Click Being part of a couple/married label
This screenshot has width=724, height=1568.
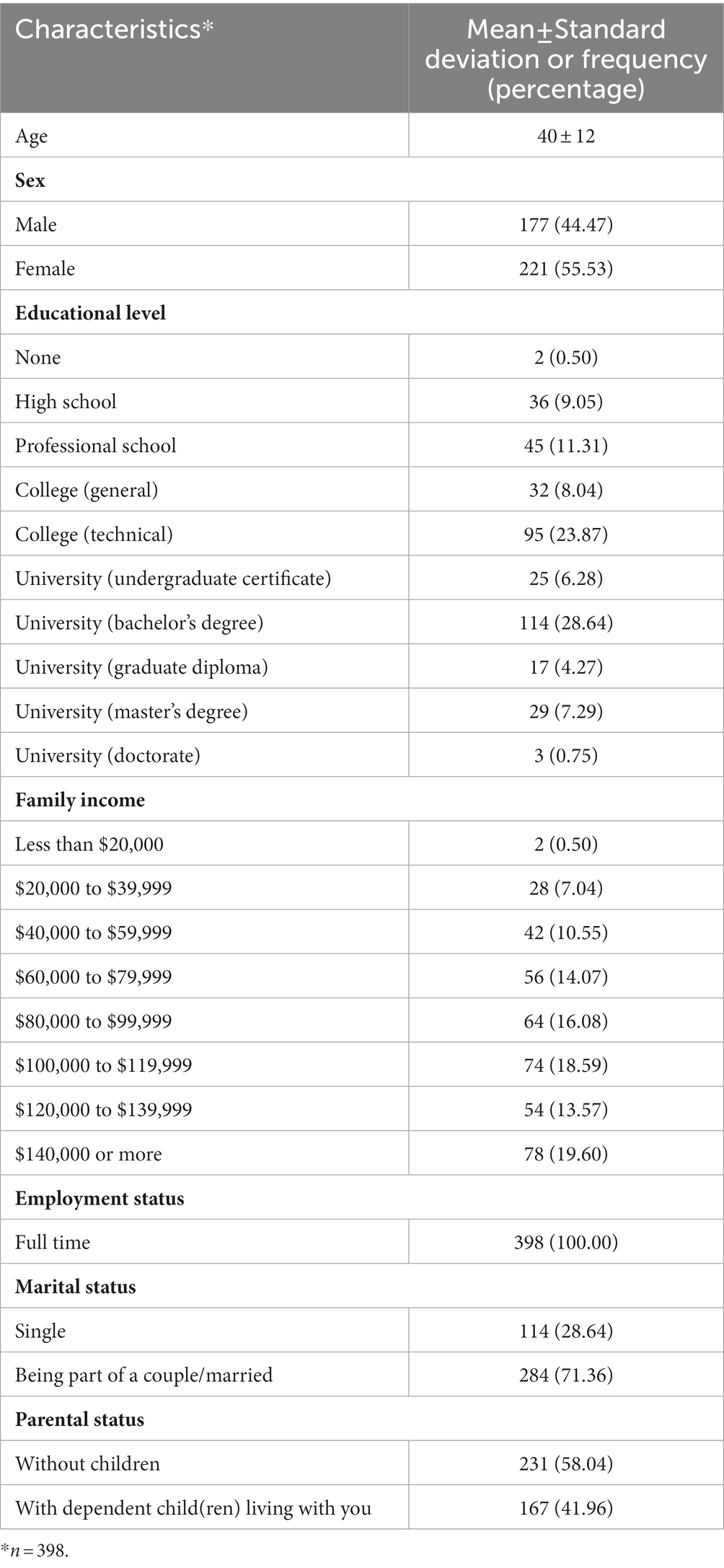(144, 1375)
